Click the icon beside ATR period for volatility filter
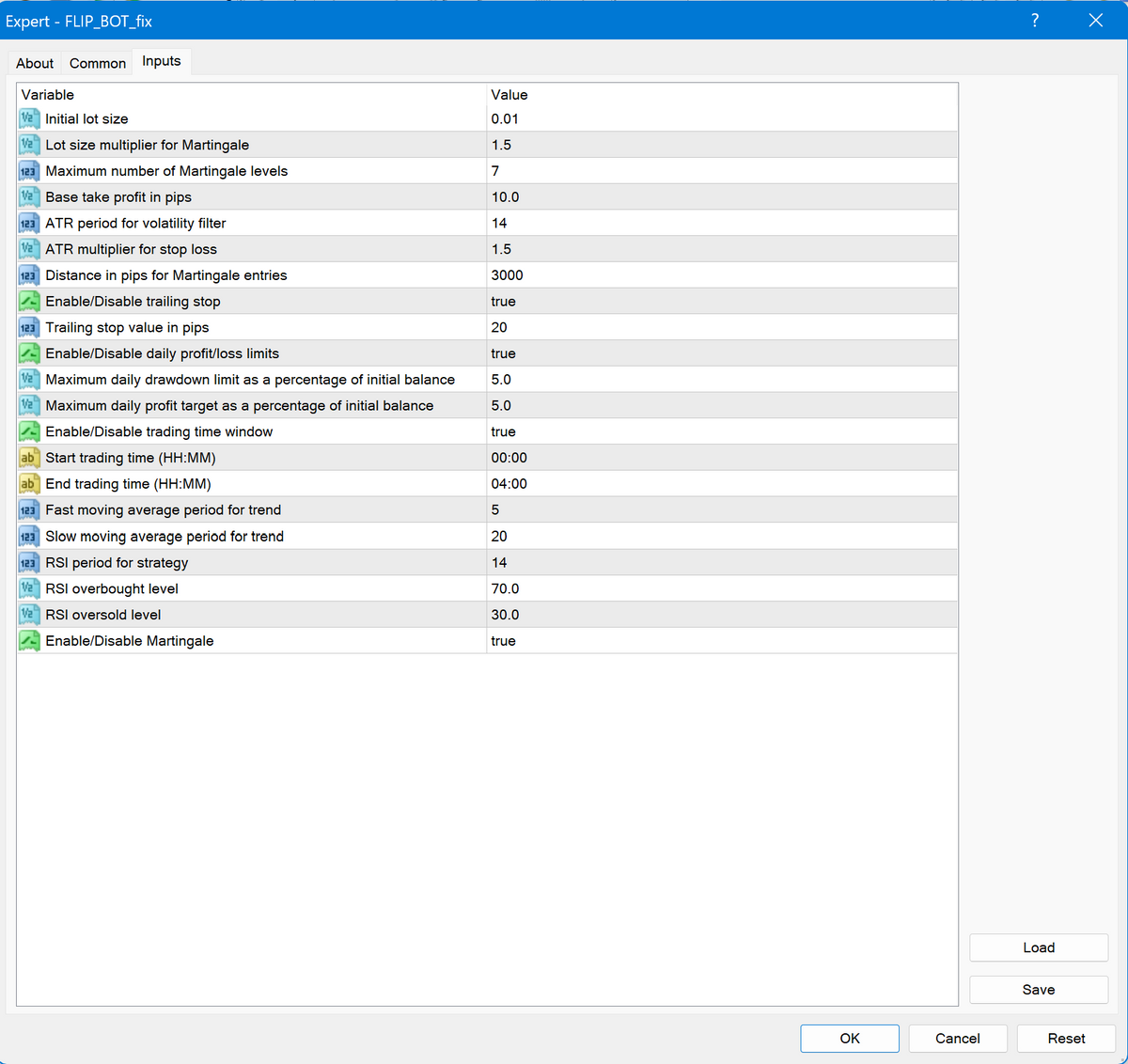Image resolution: width=1128 pixels, height=1064 pixels. tap(28, 223)
